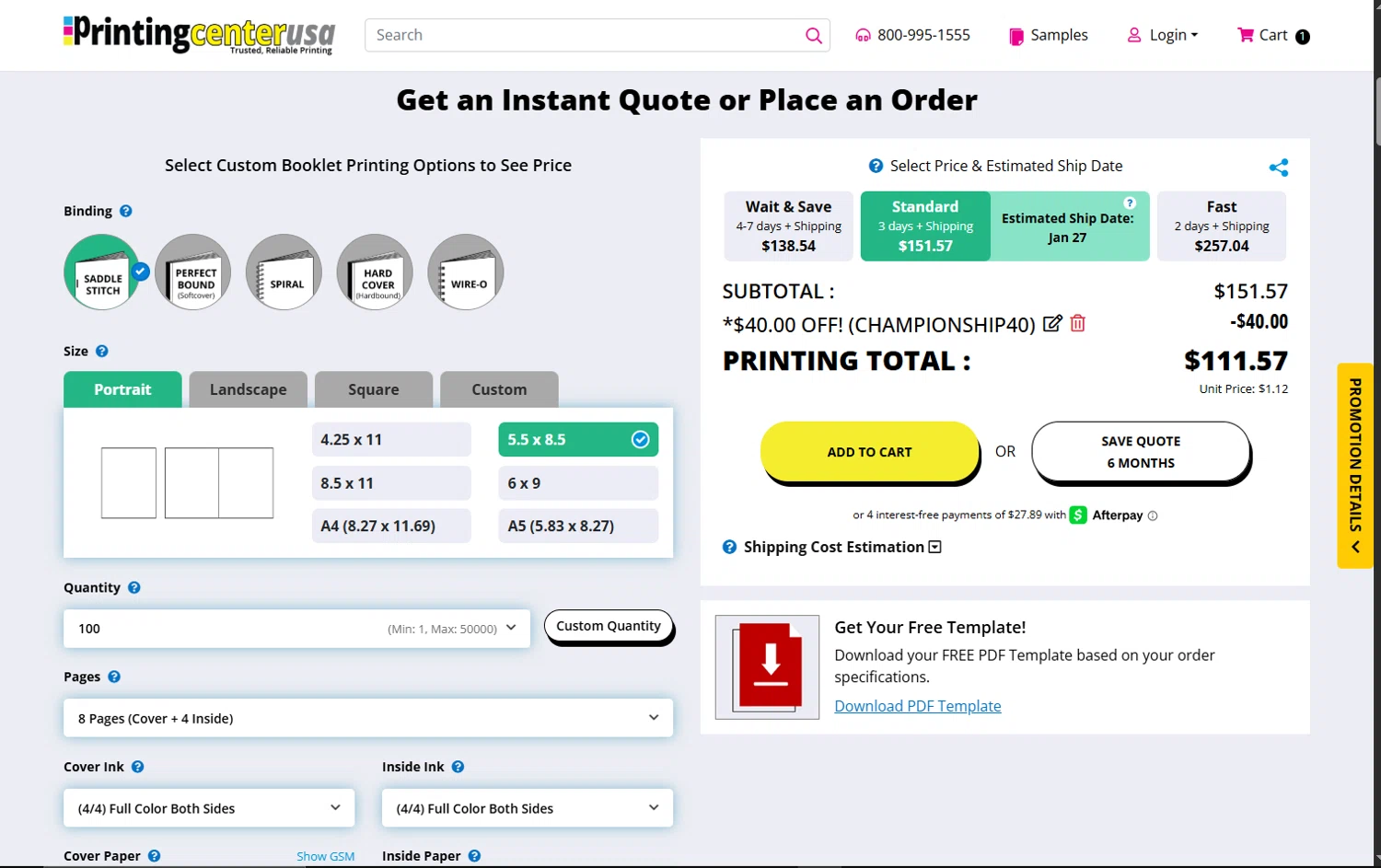Click the Samples link text
Image resolution: width=1381 pixels, height=868 pixels.
(1059, 35)
